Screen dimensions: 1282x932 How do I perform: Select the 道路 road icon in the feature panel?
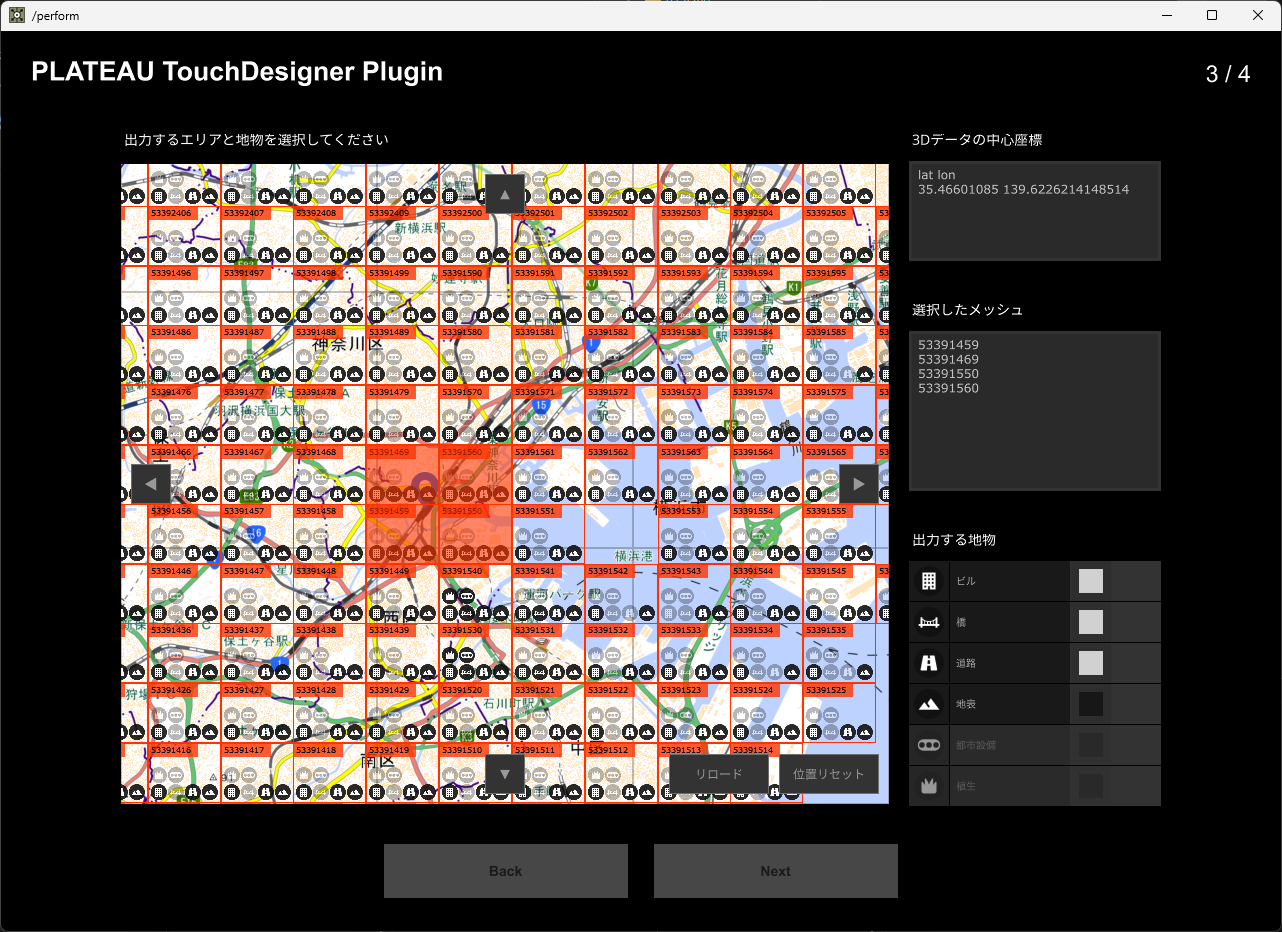(x=928, y=662)
